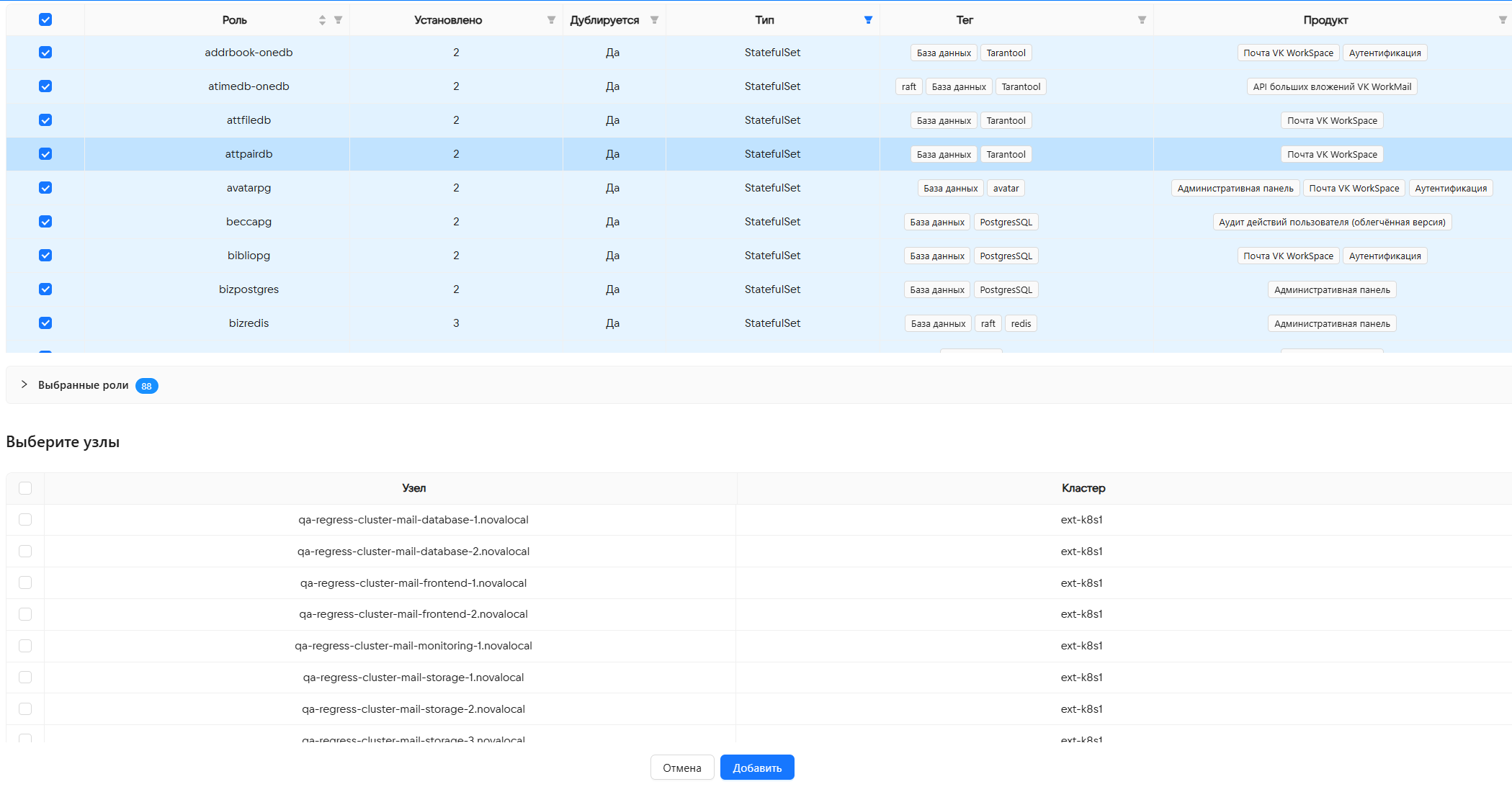The image size is (1512, 792).
Task: Click the raft tag in atimedb-onedb row
Action: pos(909,86)
